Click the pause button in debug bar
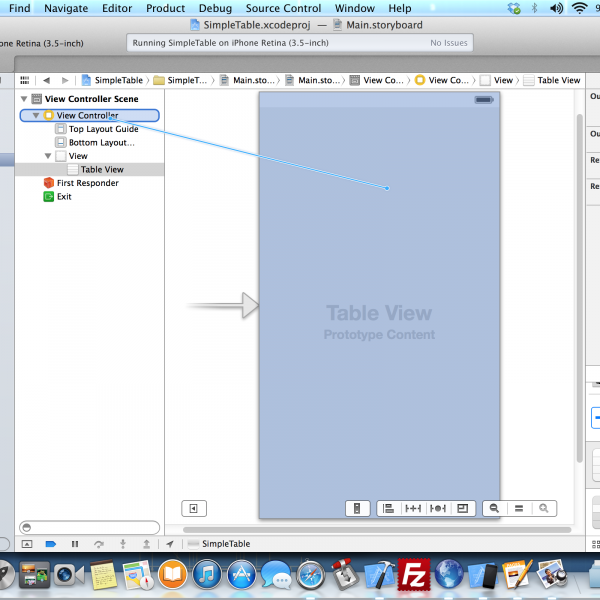 (x=74, y=544)
